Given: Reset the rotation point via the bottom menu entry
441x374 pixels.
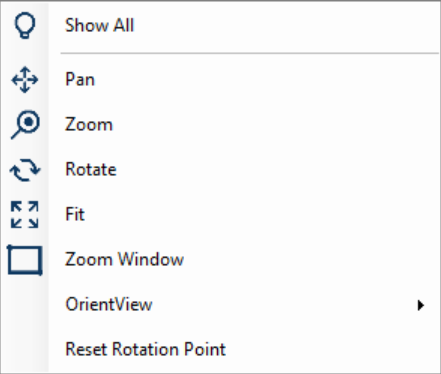Looking at the screenshot, I should point(145,349).
